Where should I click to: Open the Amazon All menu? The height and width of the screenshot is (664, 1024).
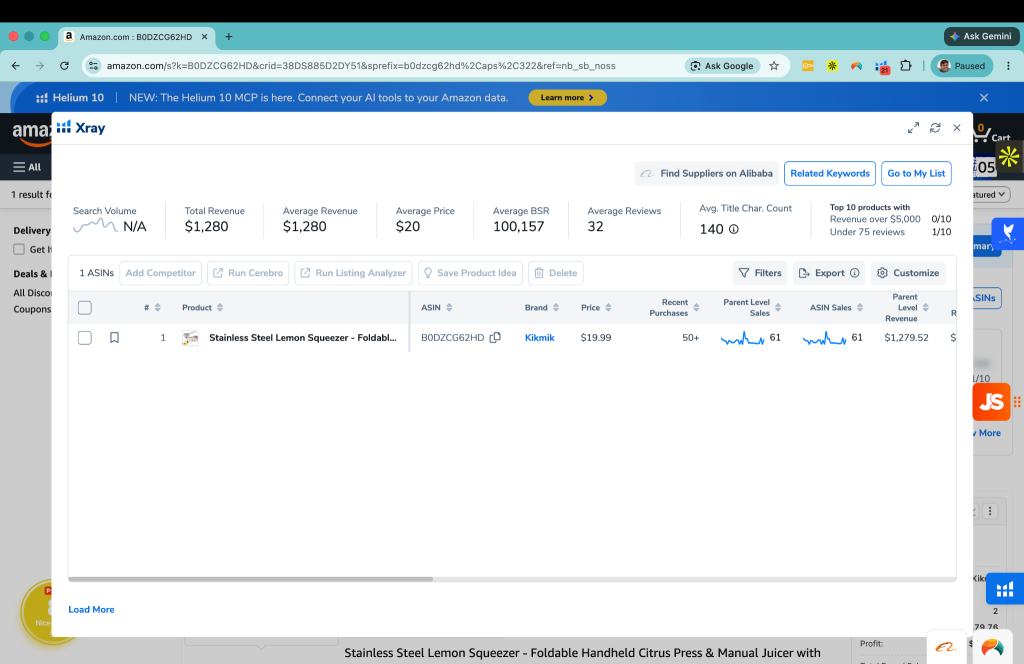tap(27, 167)
